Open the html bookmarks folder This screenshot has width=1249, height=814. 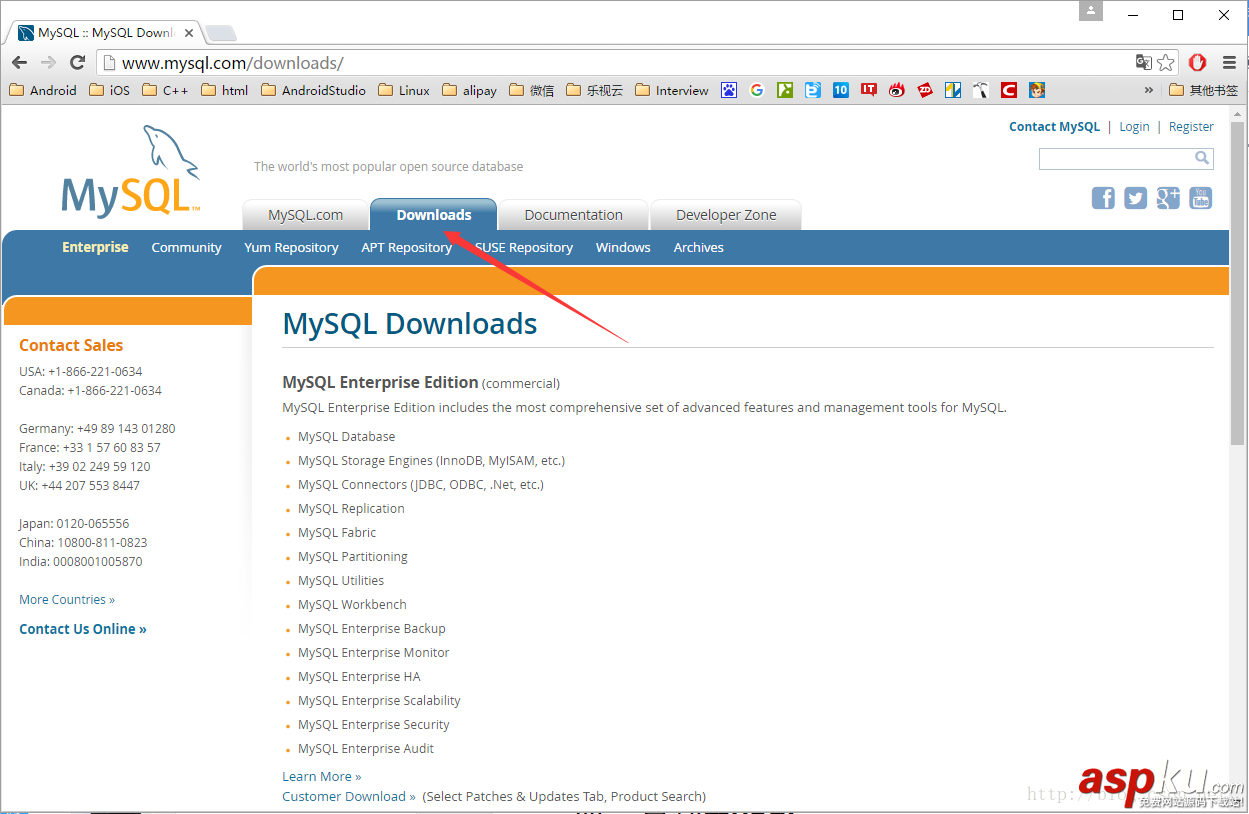(x=224, y=90)
